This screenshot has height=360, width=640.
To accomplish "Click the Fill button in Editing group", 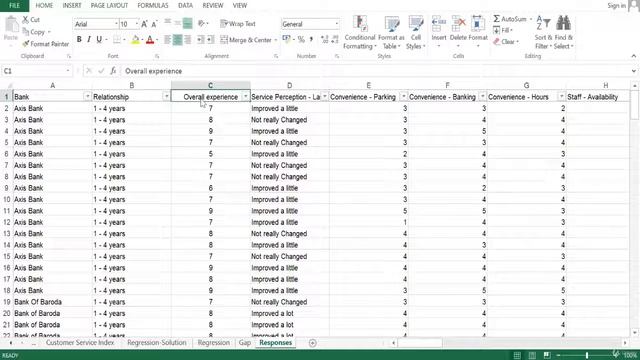I will (502, 30).
